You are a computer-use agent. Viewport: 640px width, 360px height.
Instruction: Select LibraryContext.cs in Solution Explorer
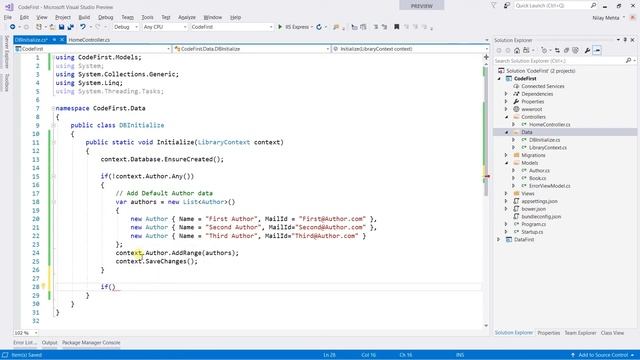tap(548, 148)
